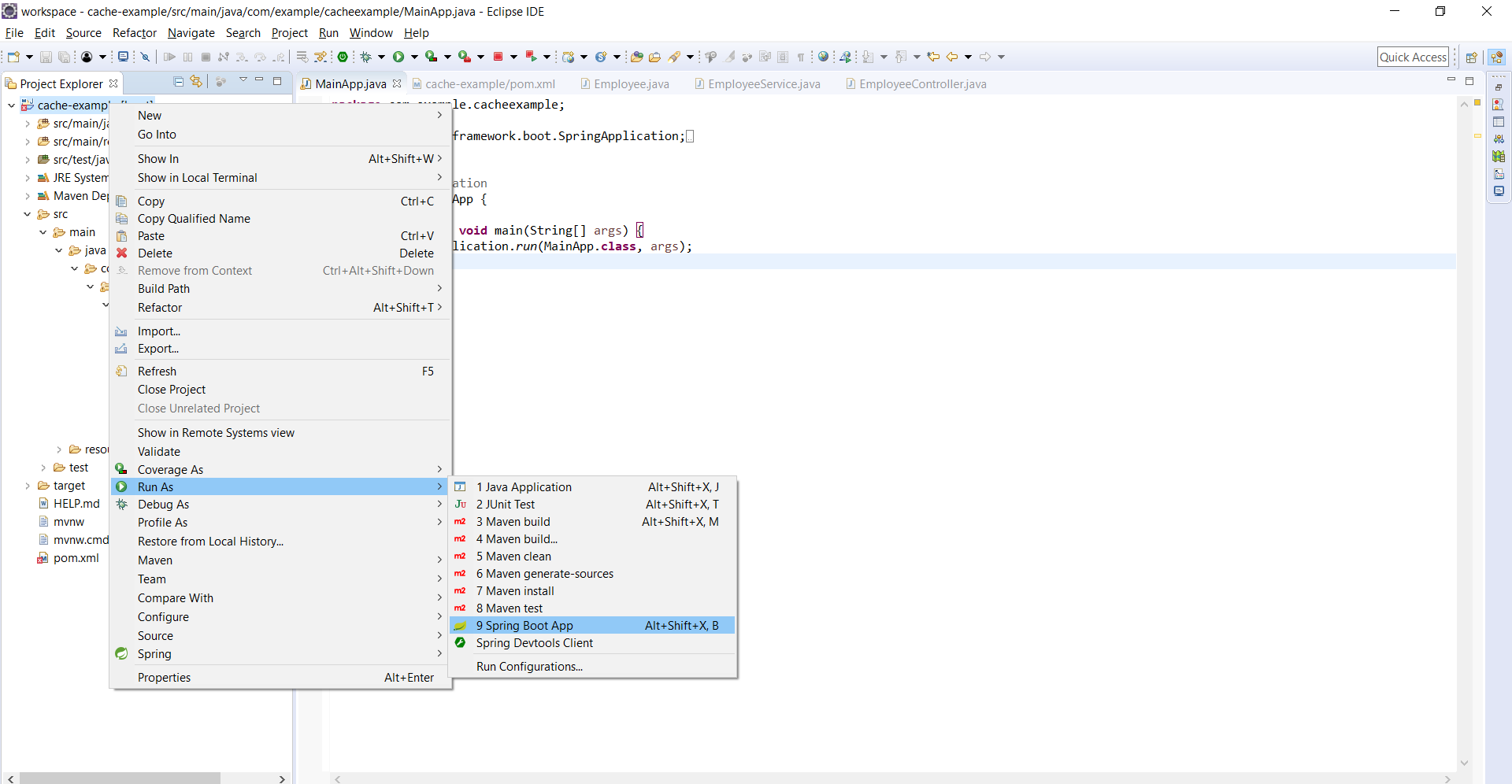
Task: Toggle Show Whitespace Characters pilcrow icon
Action: [x=801, y=57]
